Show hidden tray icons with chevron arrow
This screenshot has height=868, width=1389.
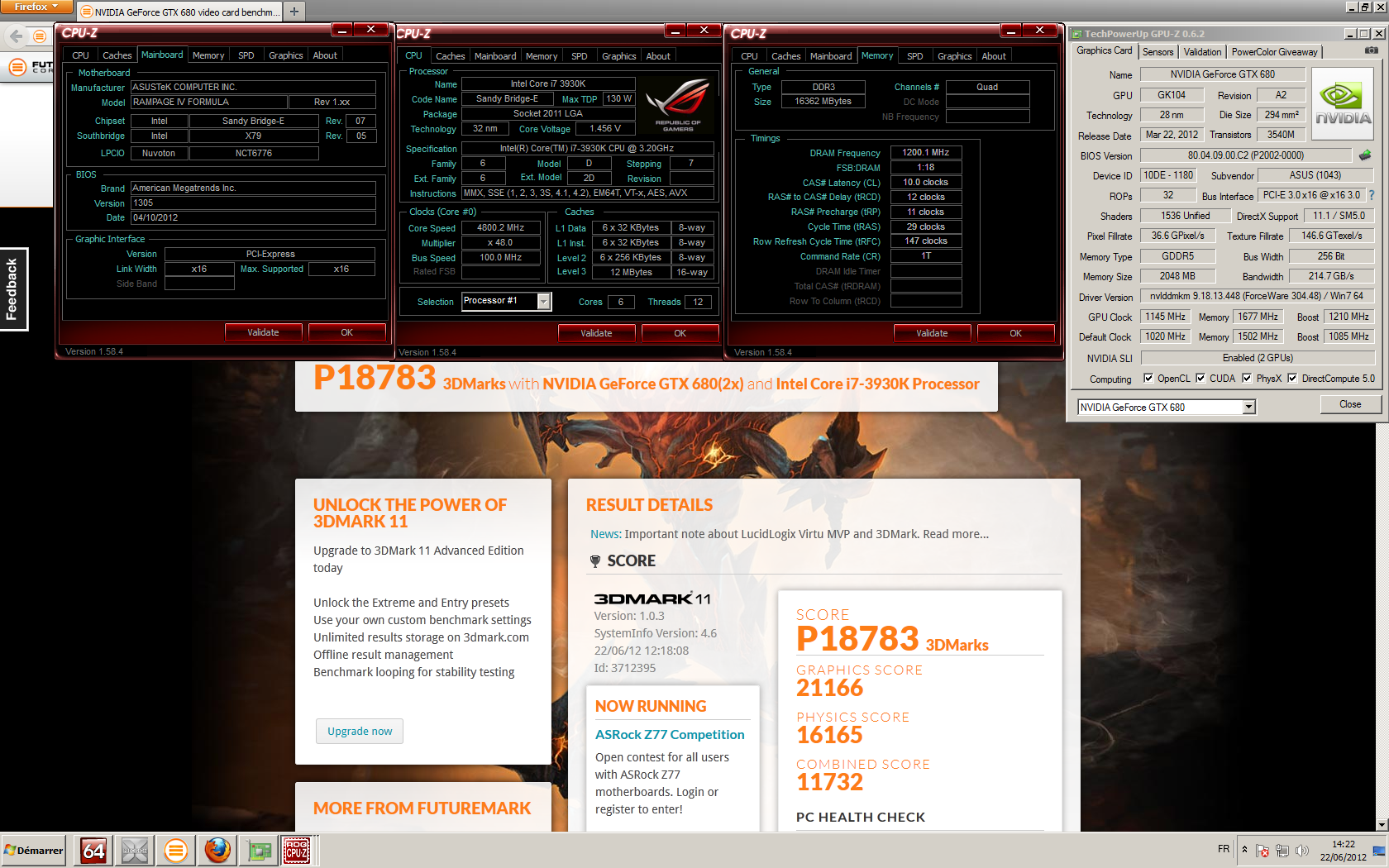(1244, 849)
